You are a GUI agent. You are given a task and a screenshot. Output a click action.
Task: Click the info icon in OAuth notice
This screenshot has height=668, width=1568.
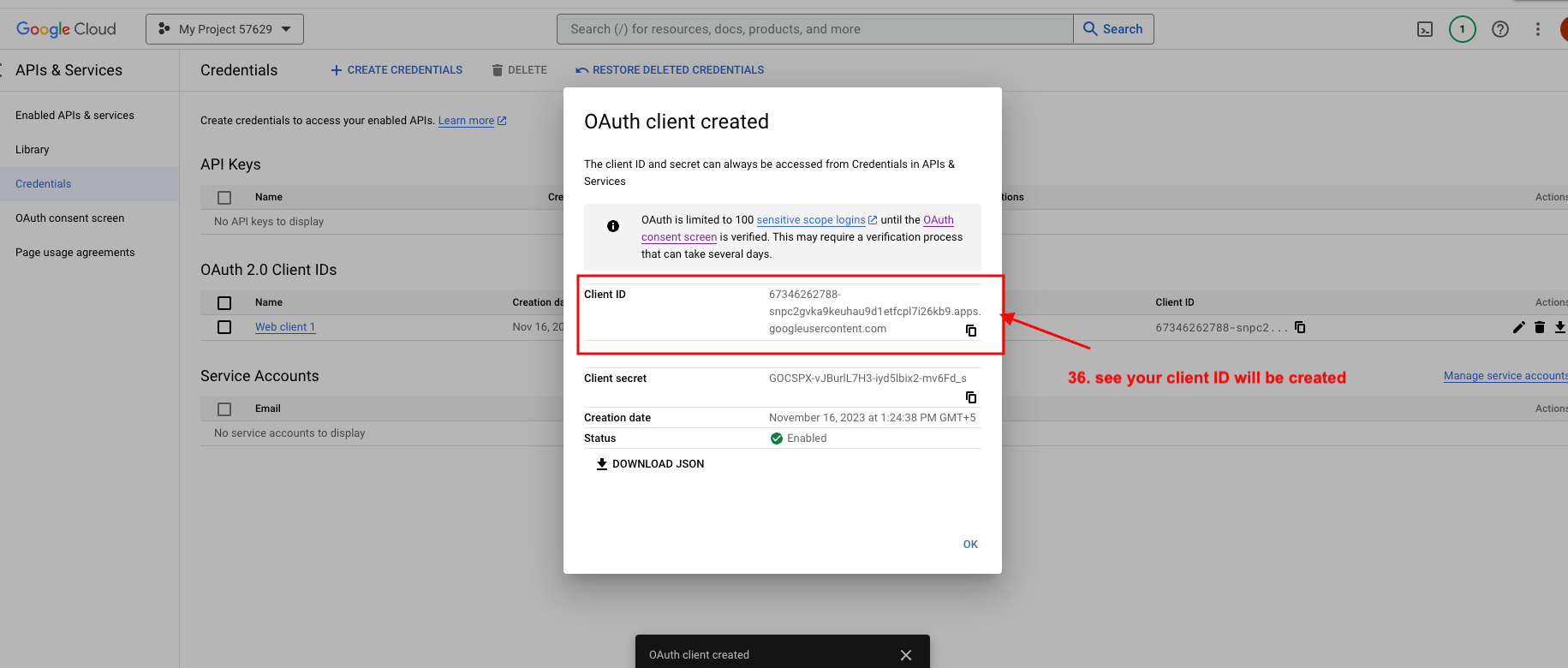point(613,226)
